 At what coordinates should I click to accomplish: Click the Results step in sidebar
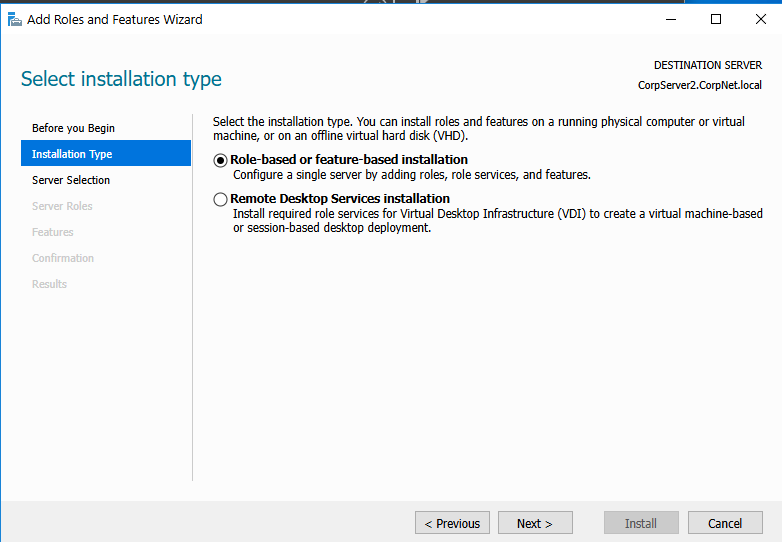49,284
